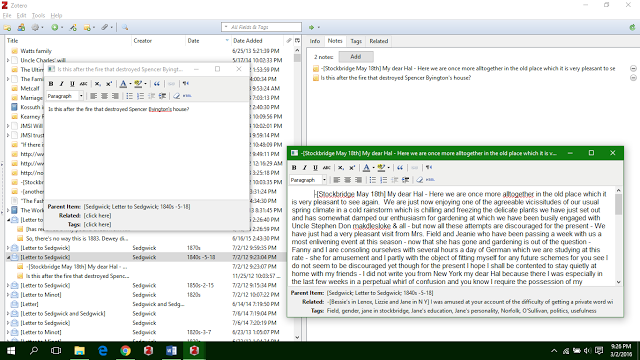
Task: Click the All Fields & Tags search box
Action: pyautogui.click(x=261, y=27)
